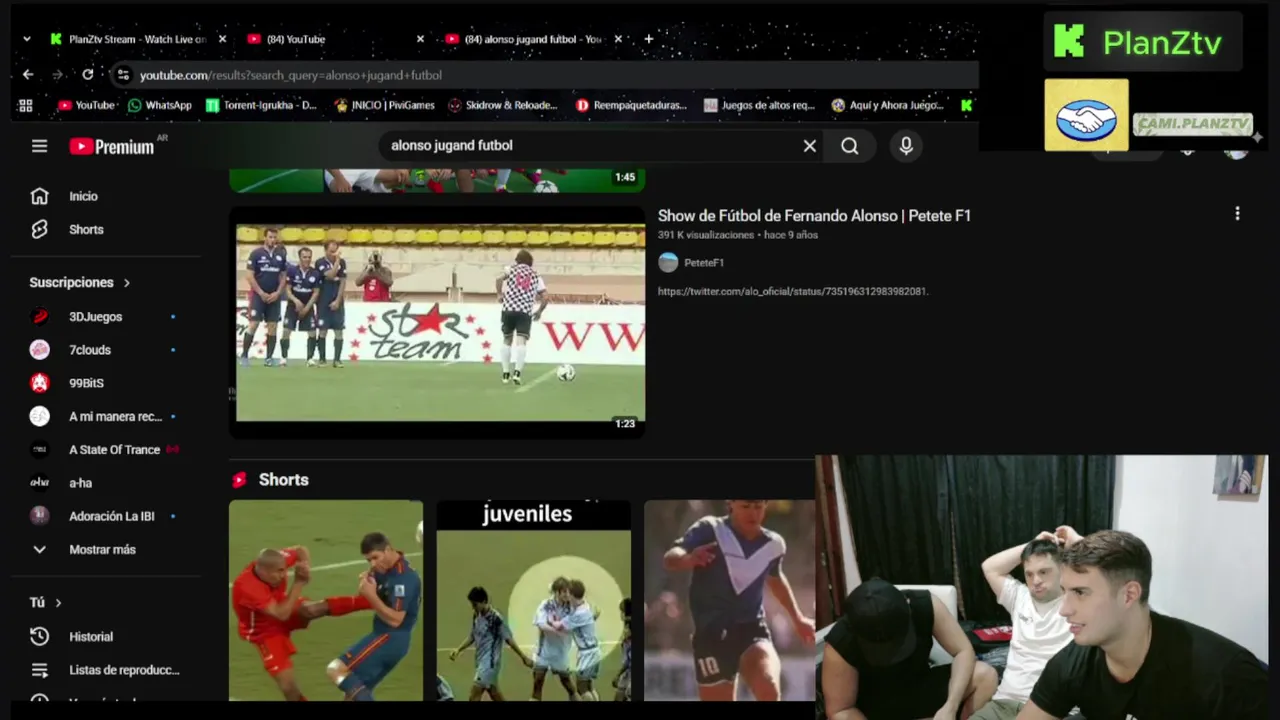
Task: Open Shorts icon in the sidebar
Action: pyautogui.click(x=39, y=229)
